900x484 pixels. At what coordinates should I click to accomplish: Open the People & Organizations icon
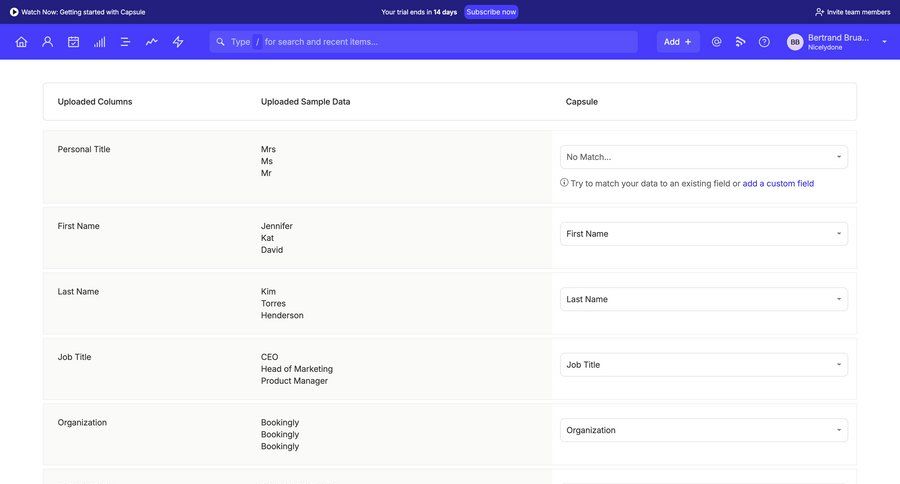(x=47, y=42)
